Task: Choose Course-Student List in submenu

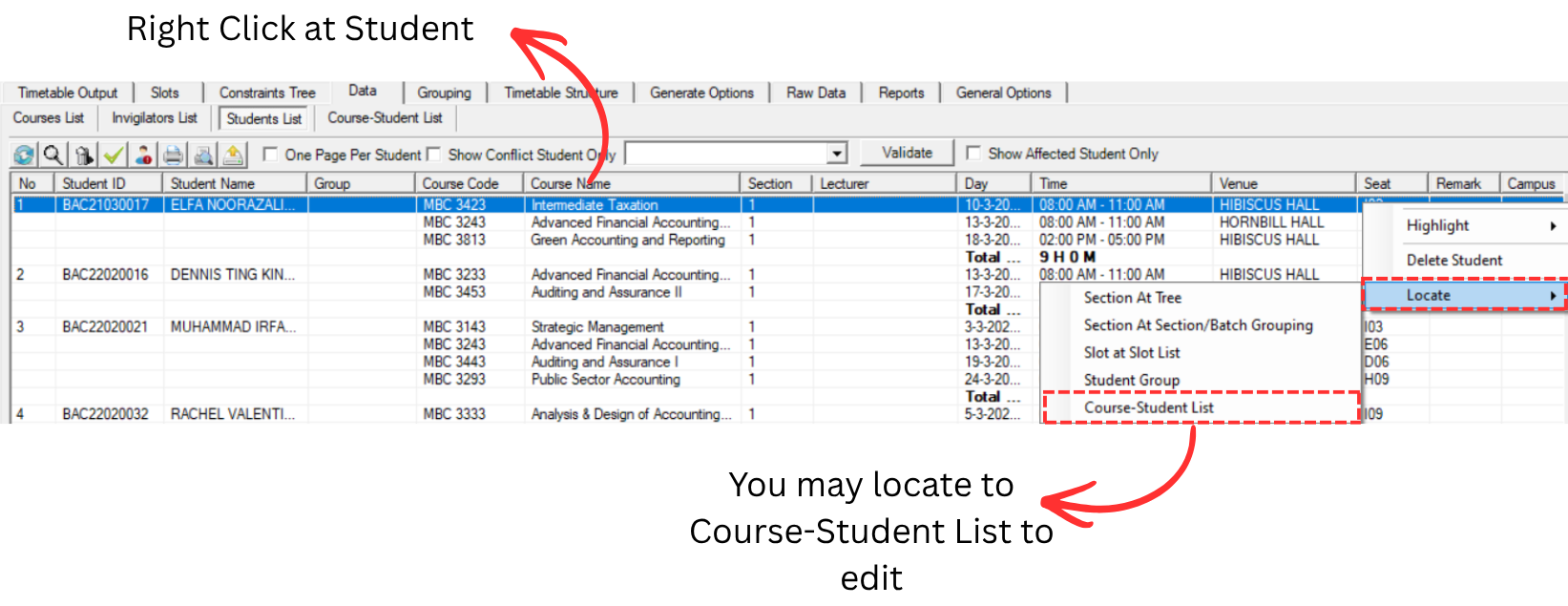Action: [x=1148, y=407]
